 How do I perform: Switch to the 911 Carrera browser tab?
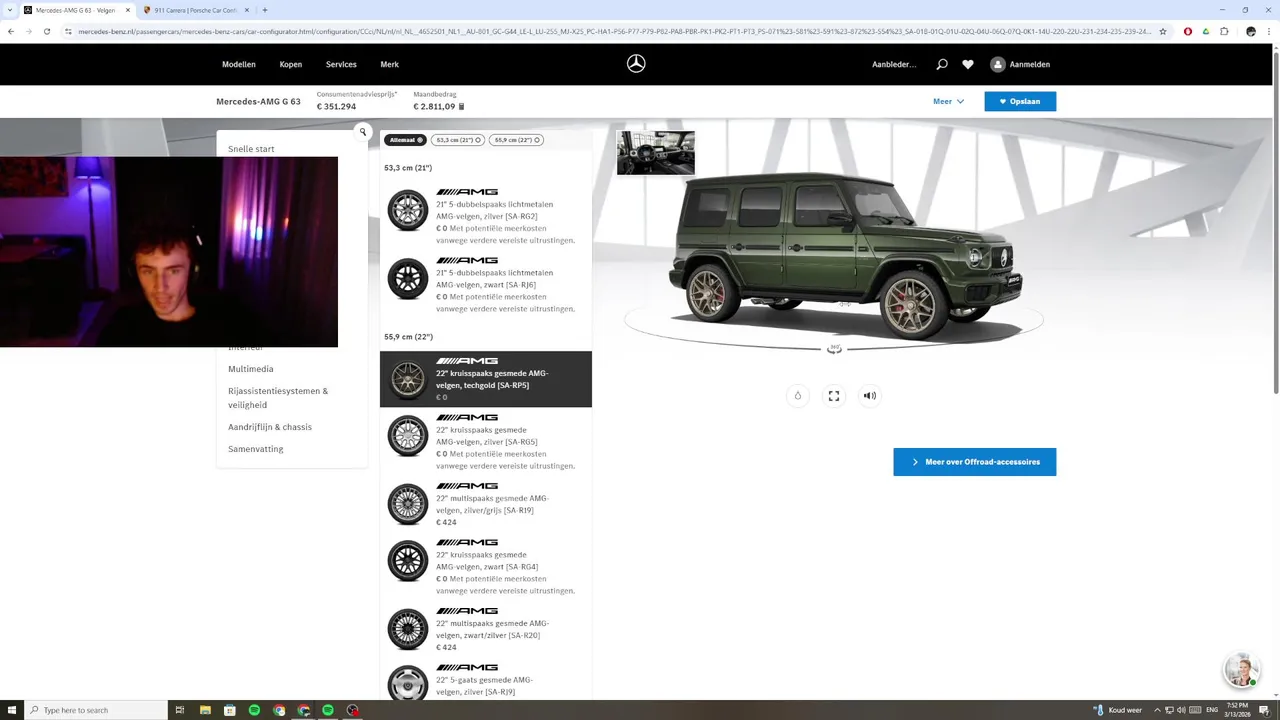[195, 10]
